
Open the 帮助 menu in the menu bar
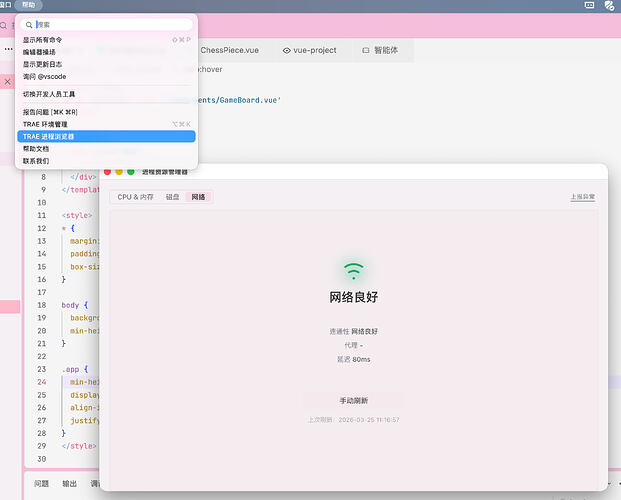tap(29, 5)
